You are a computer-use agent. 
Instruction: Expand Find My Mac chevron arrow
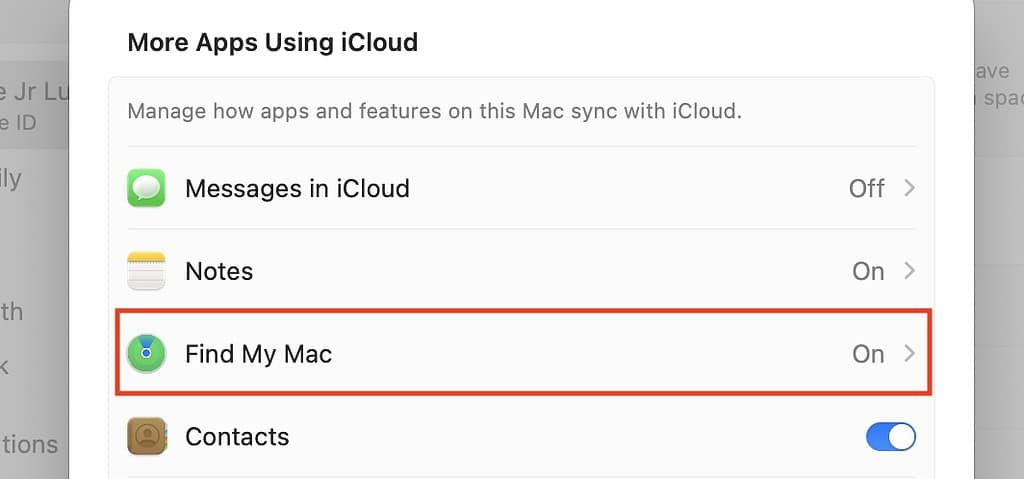909,353
